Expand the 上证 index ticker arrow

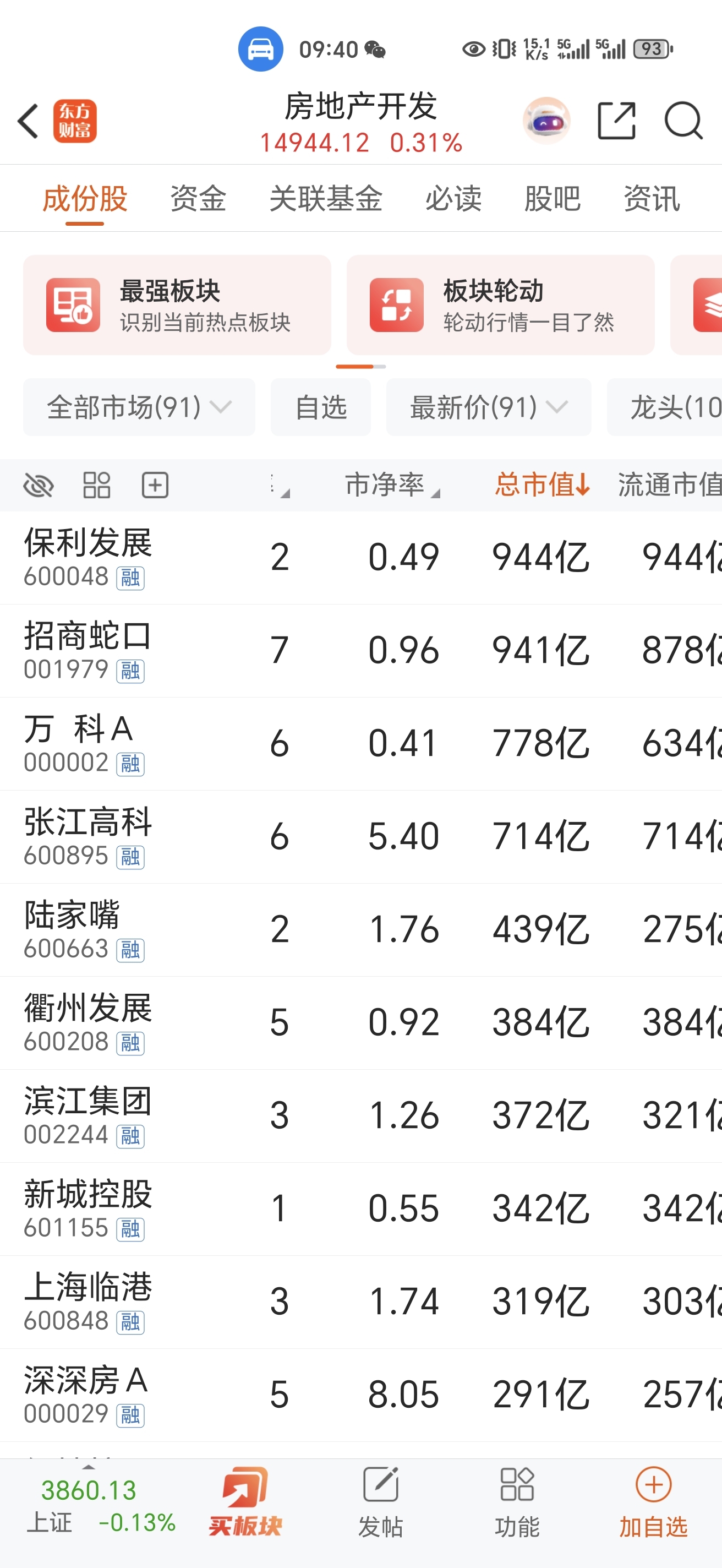pos(89,1467)
